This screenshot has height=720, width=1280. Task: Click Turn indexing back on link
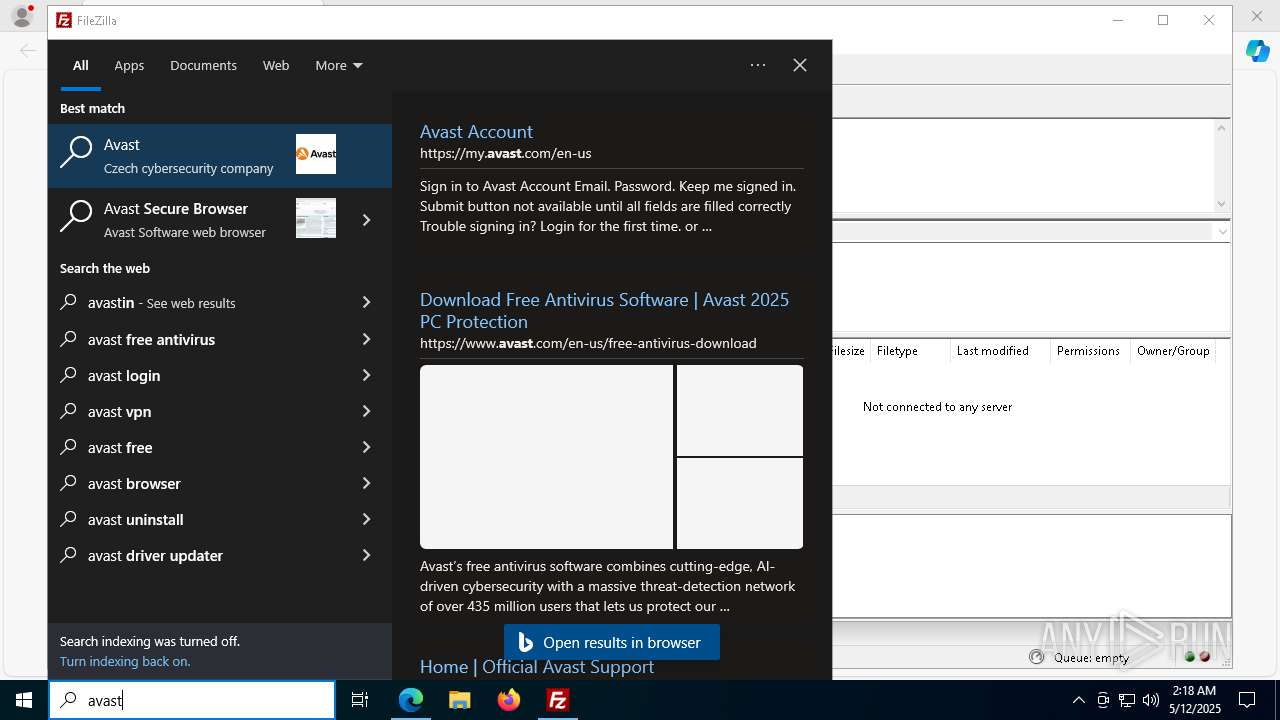[x=125, y=661]
